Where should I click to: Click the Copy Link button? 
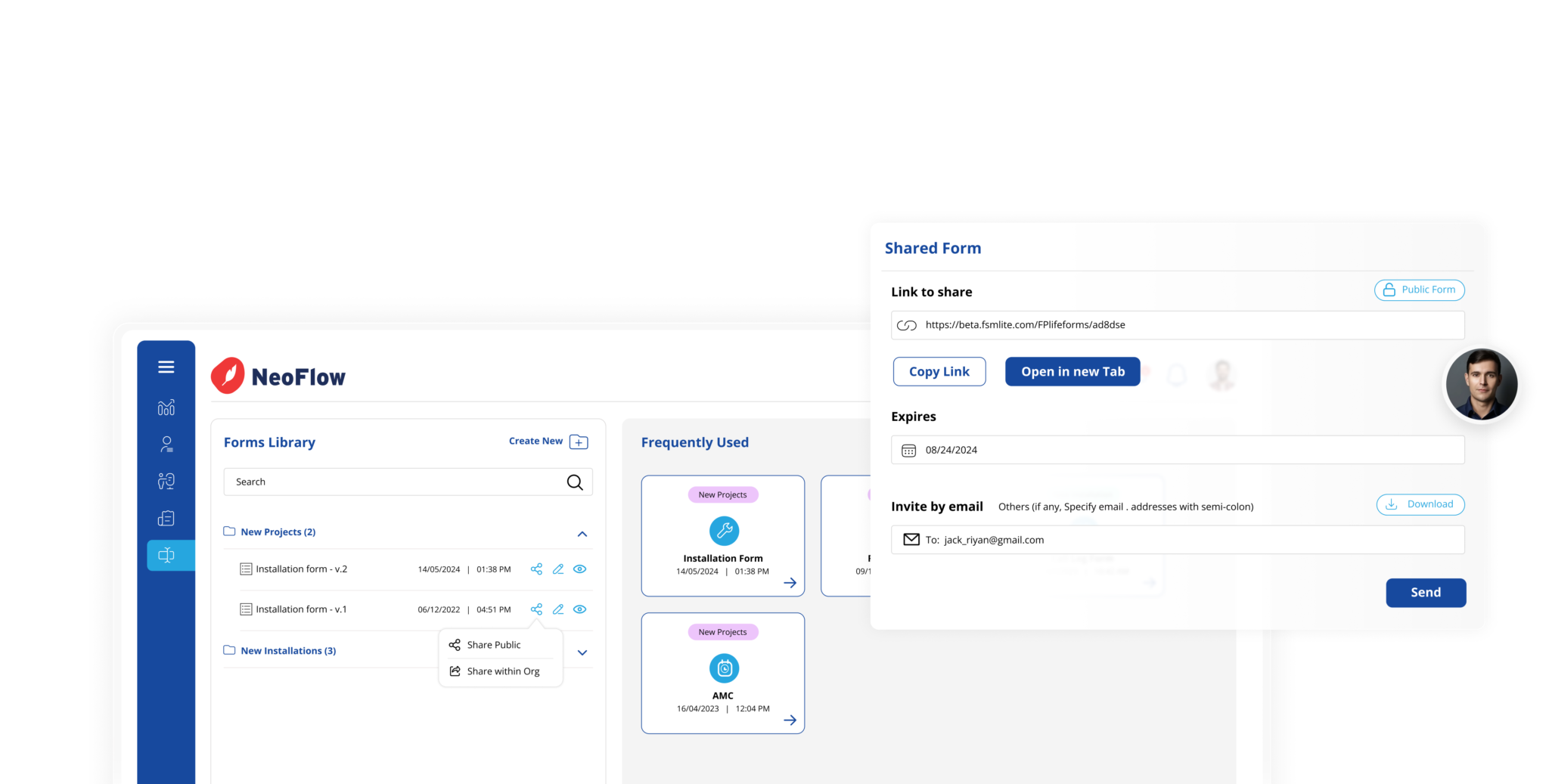point(939,372)
